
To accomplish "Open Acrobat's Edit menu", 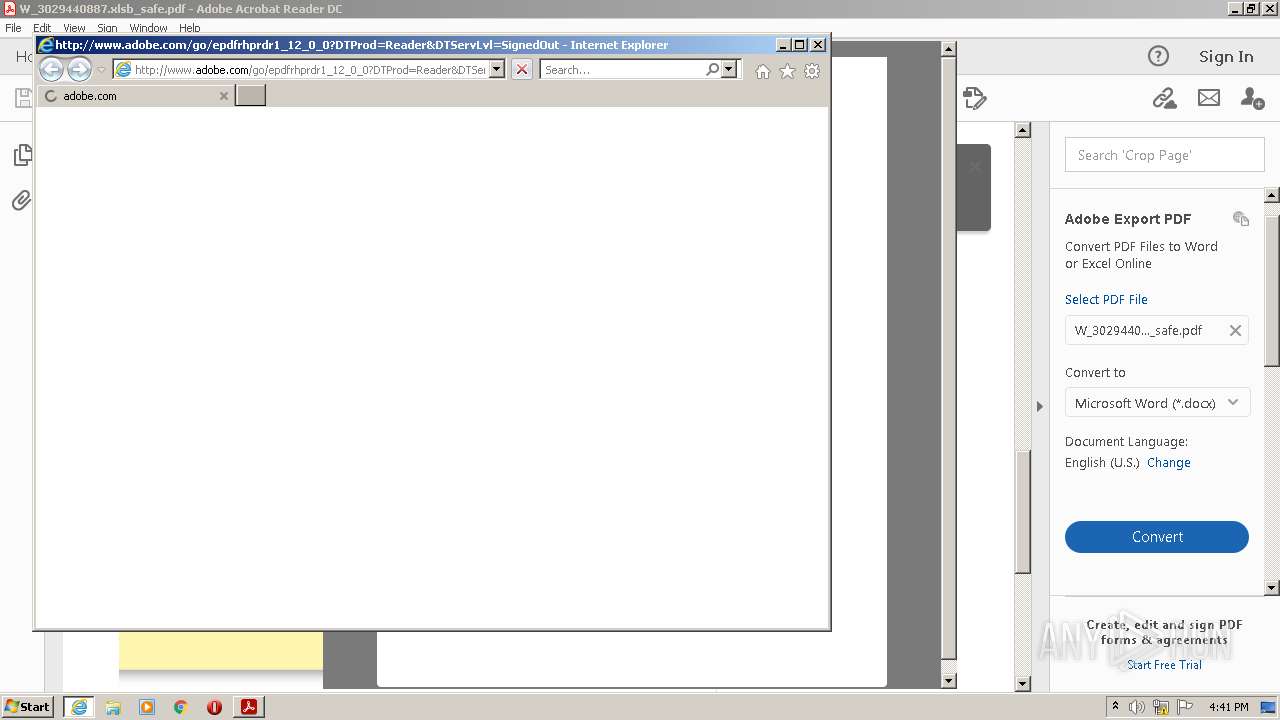I will pos(42,28).
